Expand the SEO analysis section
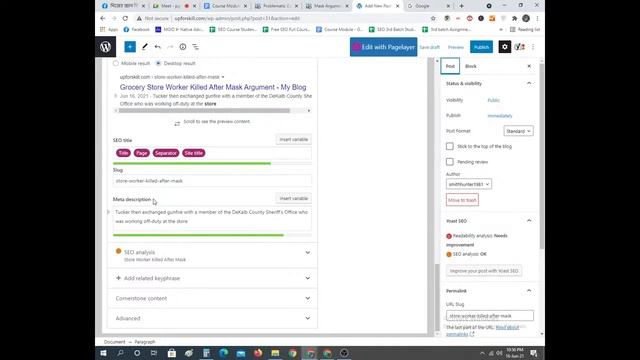This screenshot has width=640, height=360. pos(212,255)
